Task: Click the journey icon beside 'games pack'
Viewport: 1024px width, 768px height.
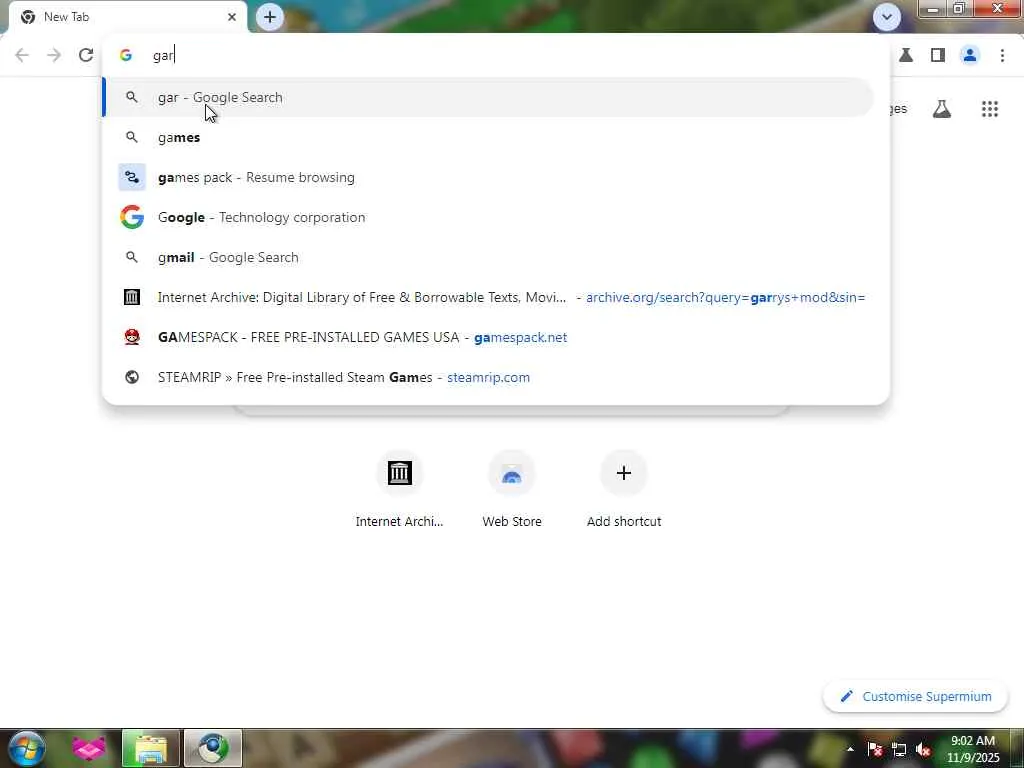Action: tap(132, 178)
